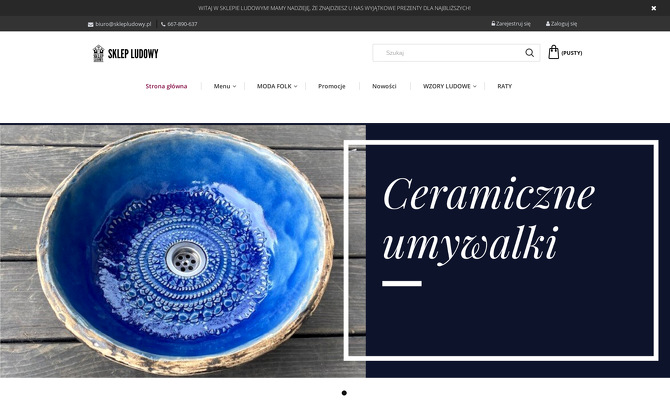
Task: Open the Promocje menu item
Action: tap(332, 86)
